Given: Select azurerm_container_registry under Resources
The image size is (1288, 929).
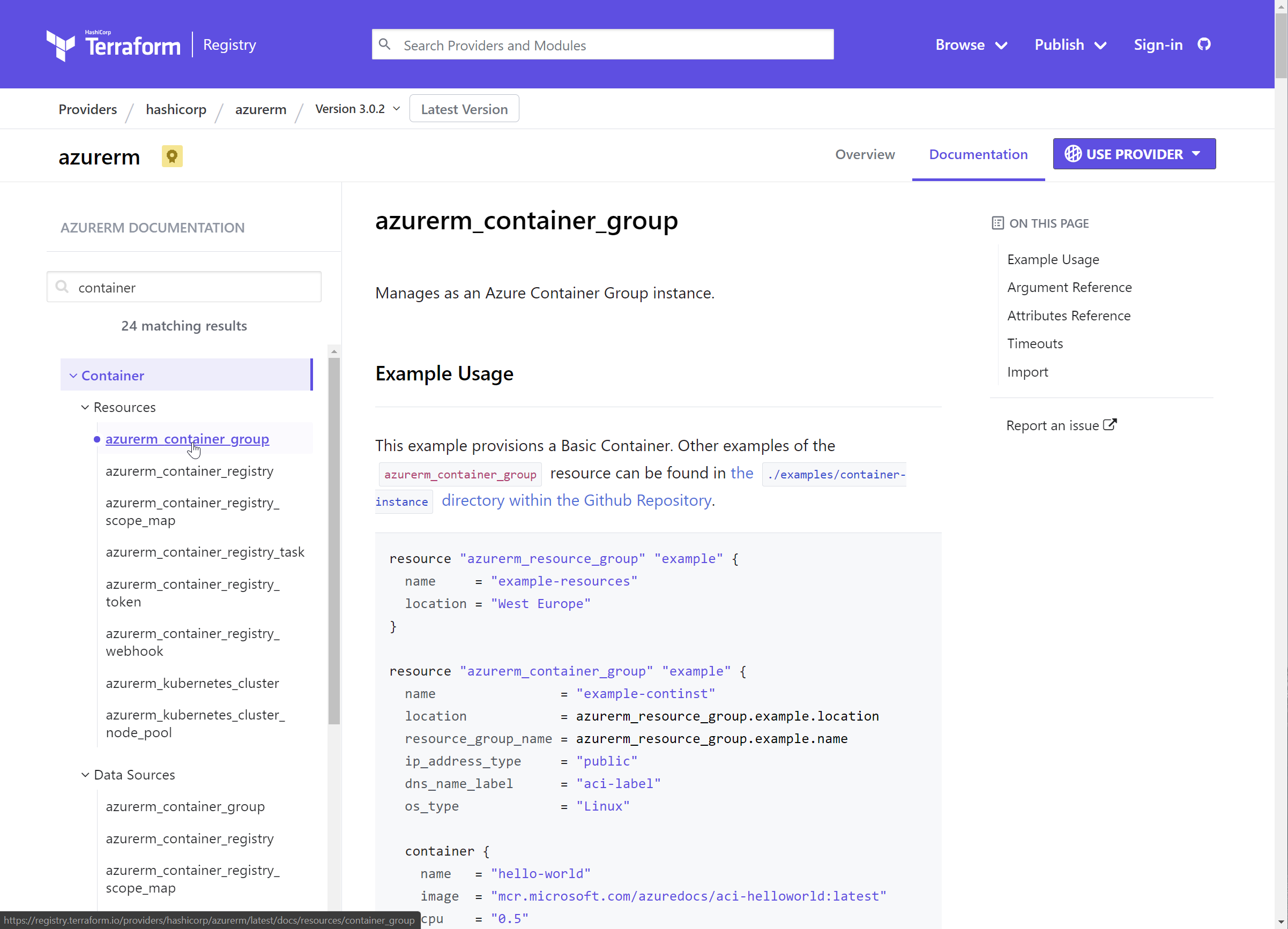Looking at the screenshot, I should tap(190, 471).
